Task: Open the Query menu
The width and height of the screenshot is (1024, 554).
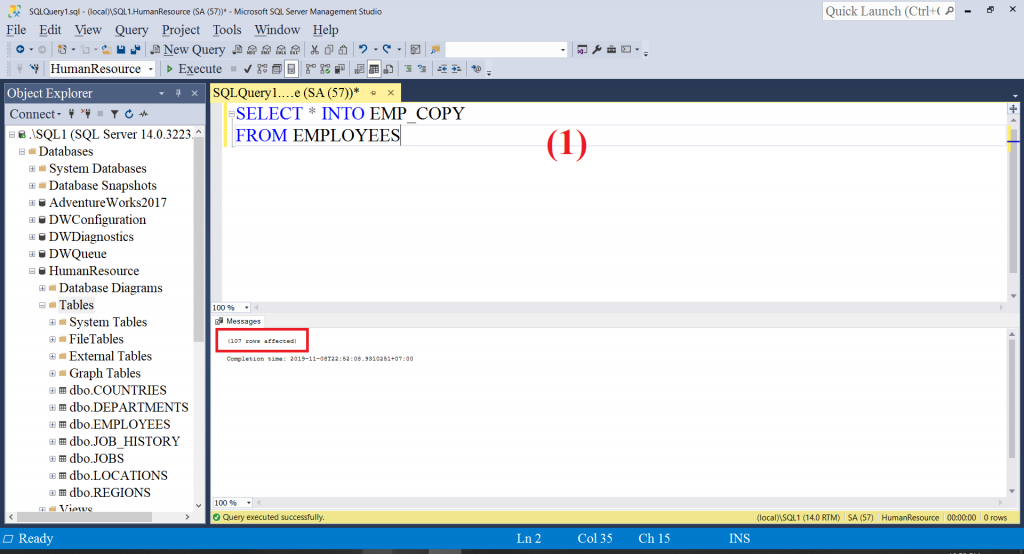Action: (131, 30)
